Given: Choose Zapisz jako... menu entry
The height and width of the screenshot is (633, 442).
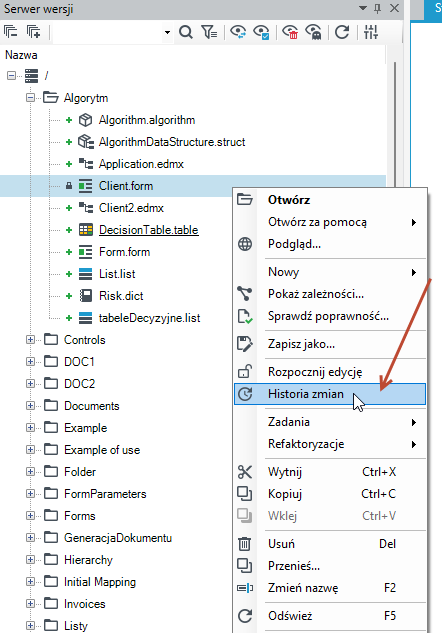Looking at the screenshot, I should click(330, 344).
